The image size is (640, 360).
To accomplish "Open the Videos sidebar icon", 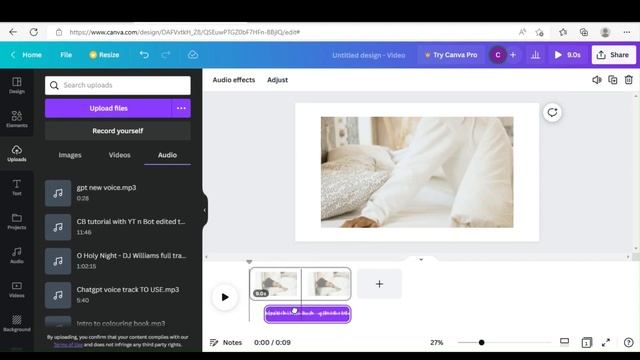I will click(17, 289).
